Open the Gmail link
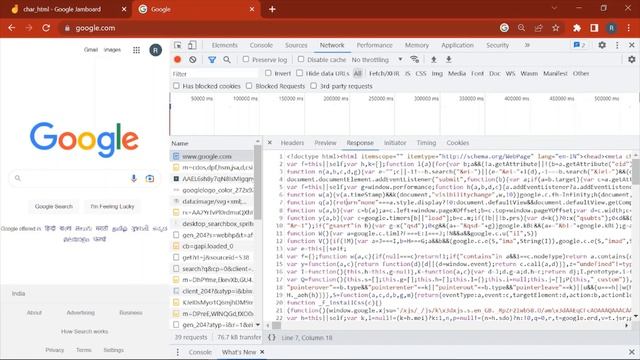The image size is (640, 360). [x=91, y=50]
